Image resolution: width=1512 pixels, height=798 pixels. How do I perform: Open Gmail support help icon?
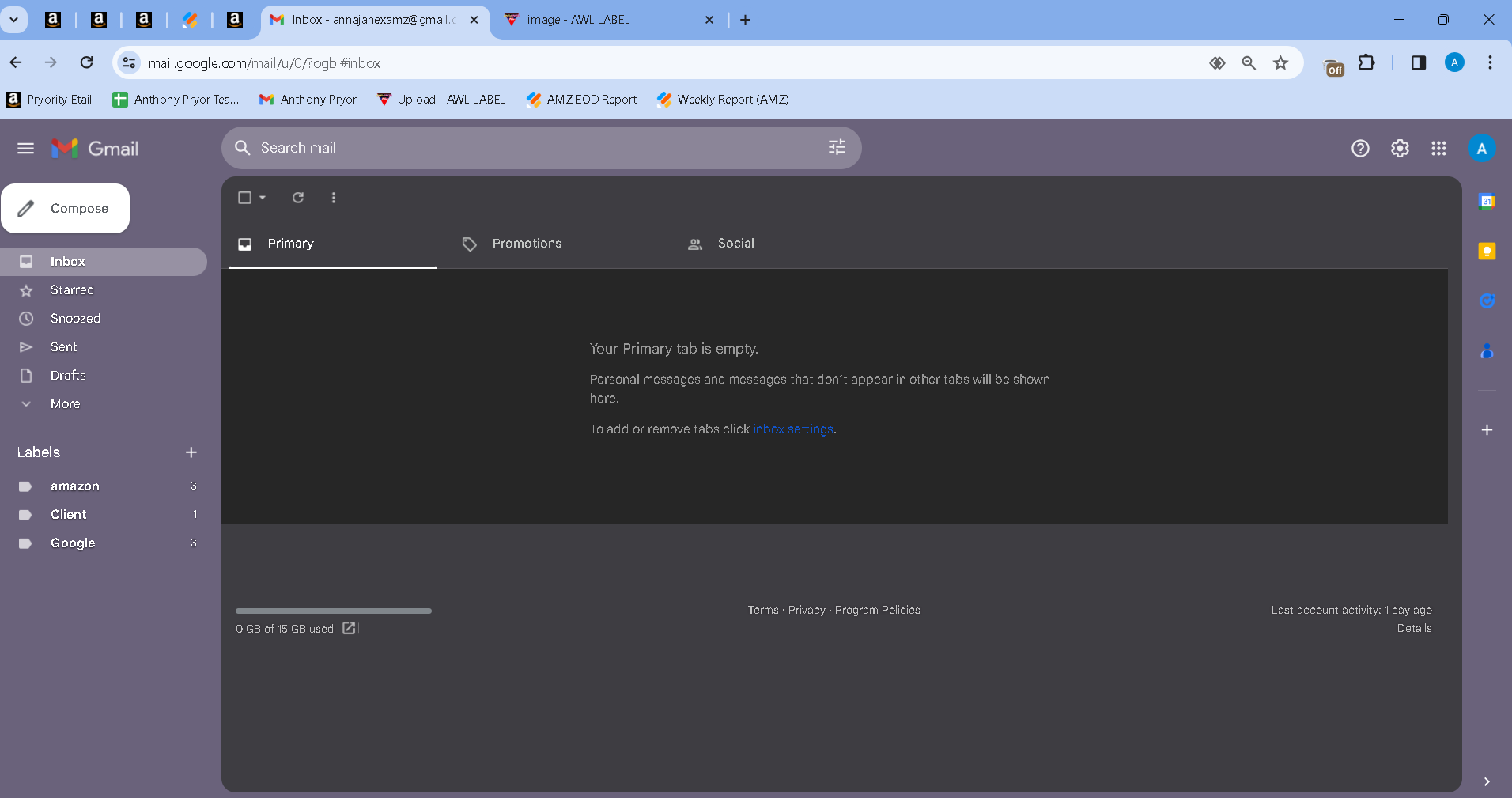click(x=1360, y=148)
